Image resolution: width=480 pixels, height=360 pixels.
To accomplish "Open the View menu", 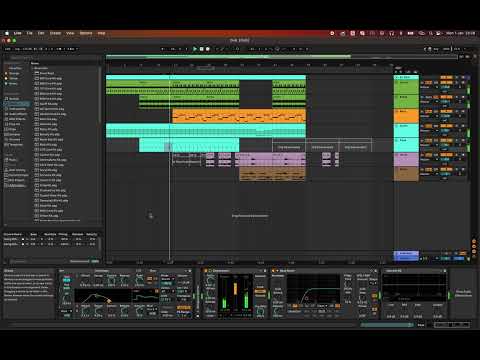I will 70,33.
